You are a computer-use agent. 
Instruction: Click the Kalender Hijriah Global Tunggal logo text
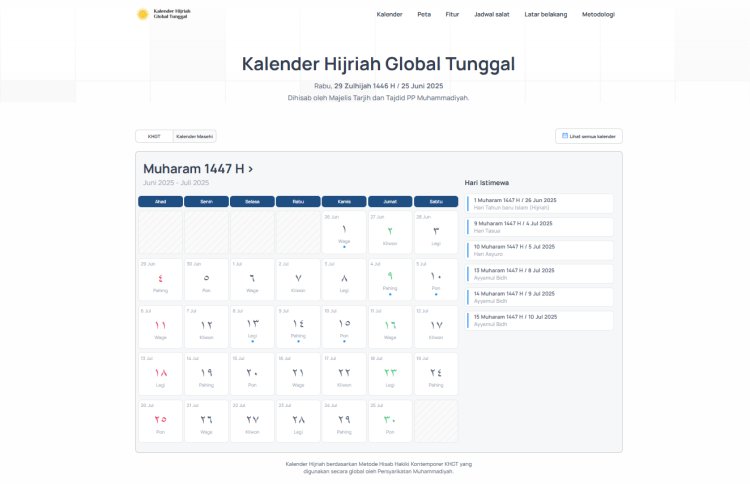pyautogui.click(x=172, y=14)
